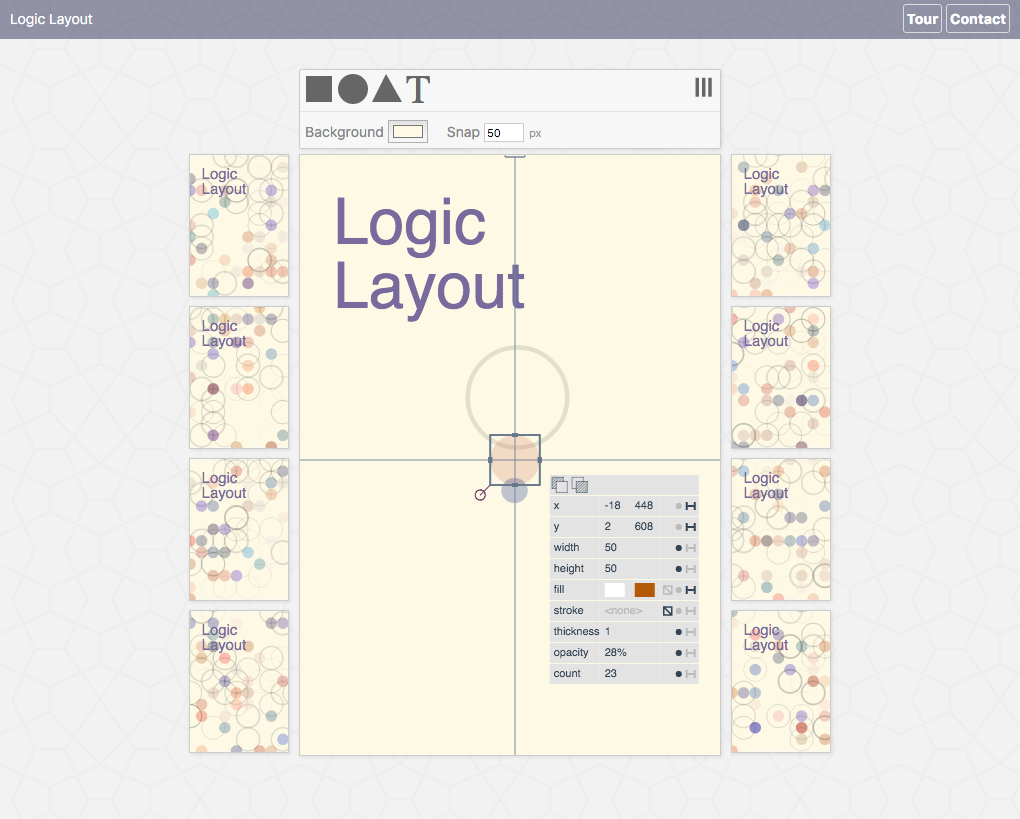Click the orange fill color swatch

pyautogui.click(x=644, y=590)
